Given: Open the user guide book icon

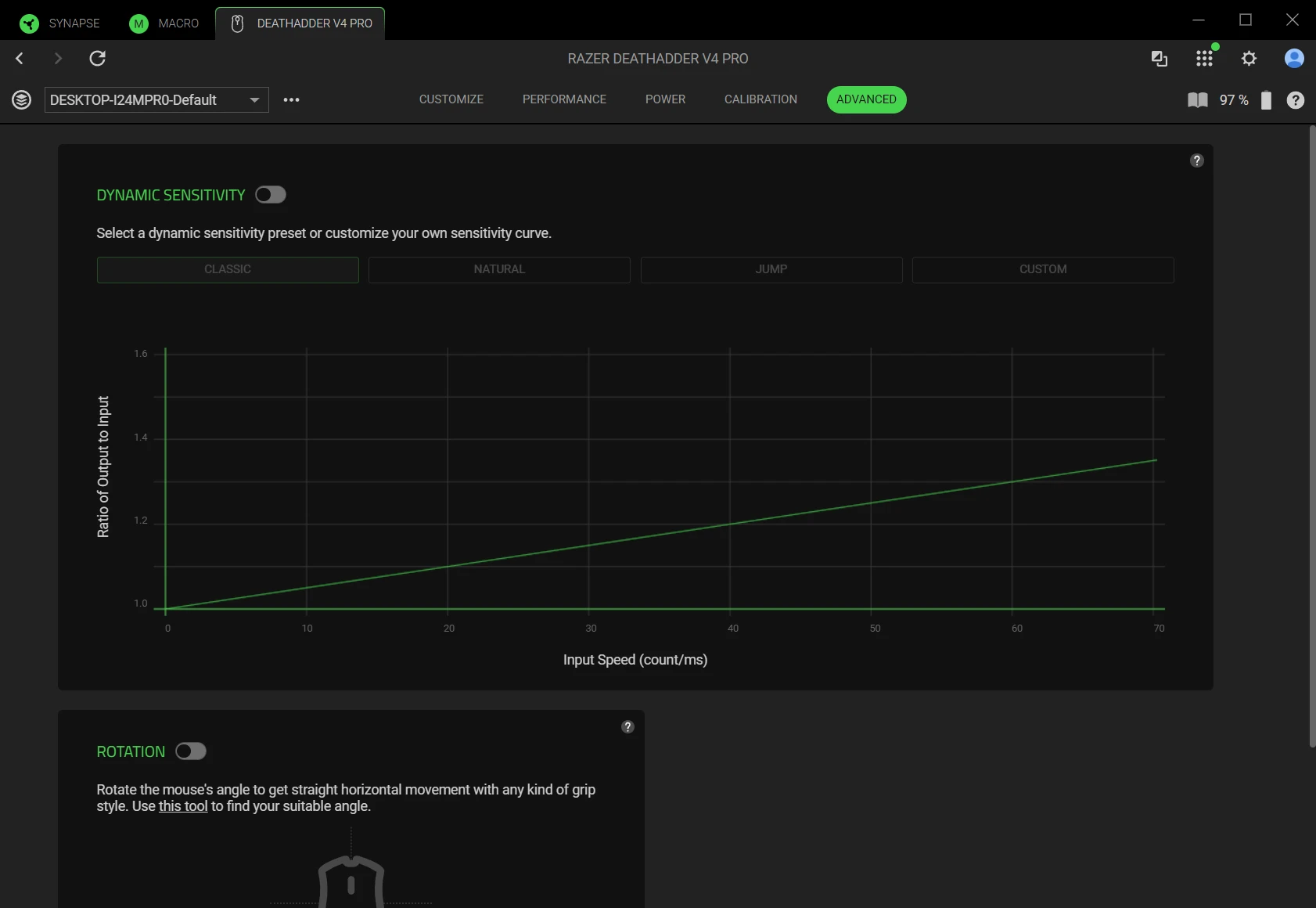Looking at the screenshot, I should point(1197,100).
